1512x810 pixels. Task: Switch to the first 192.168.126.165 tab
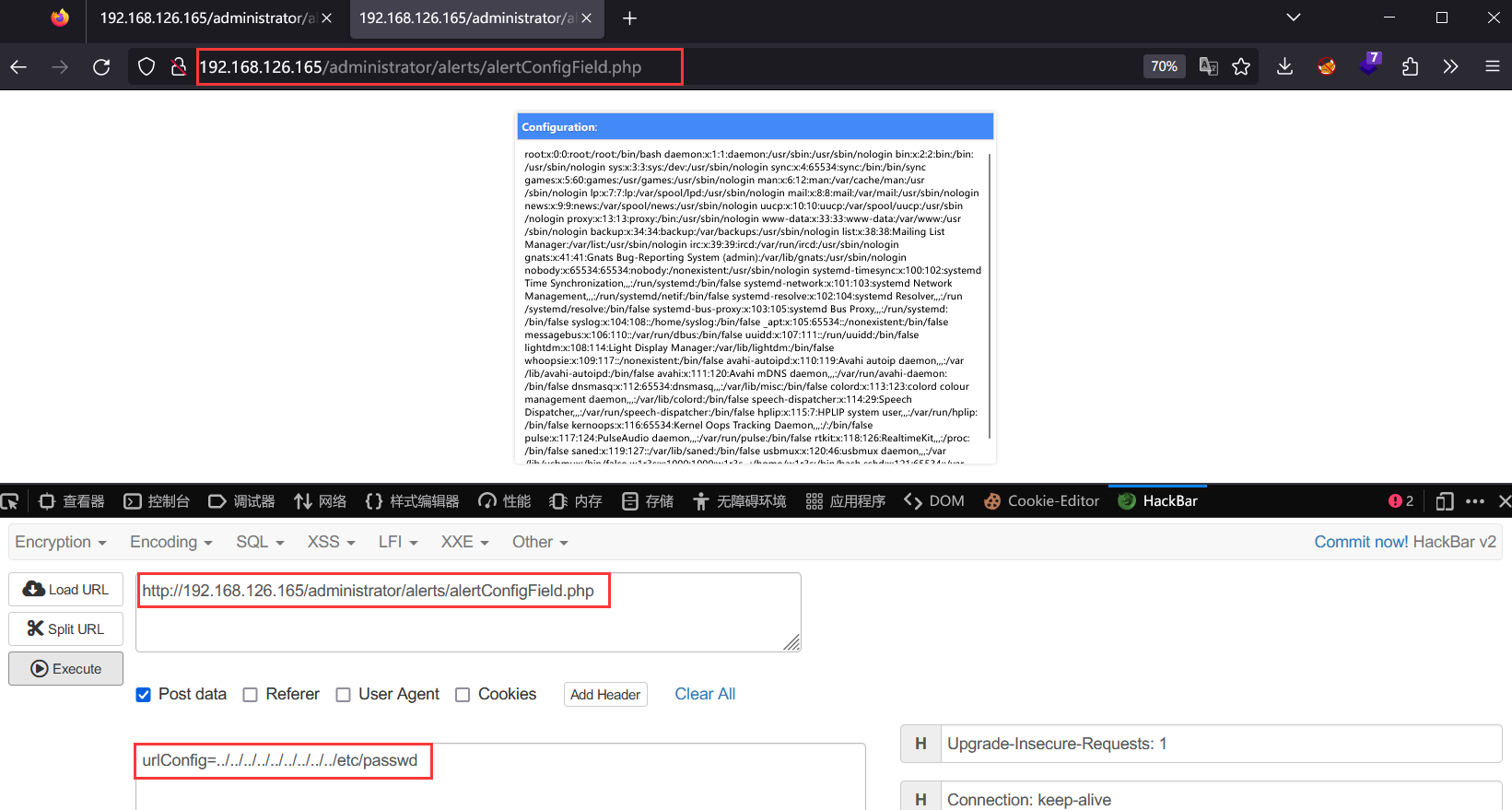coord(207,18)
